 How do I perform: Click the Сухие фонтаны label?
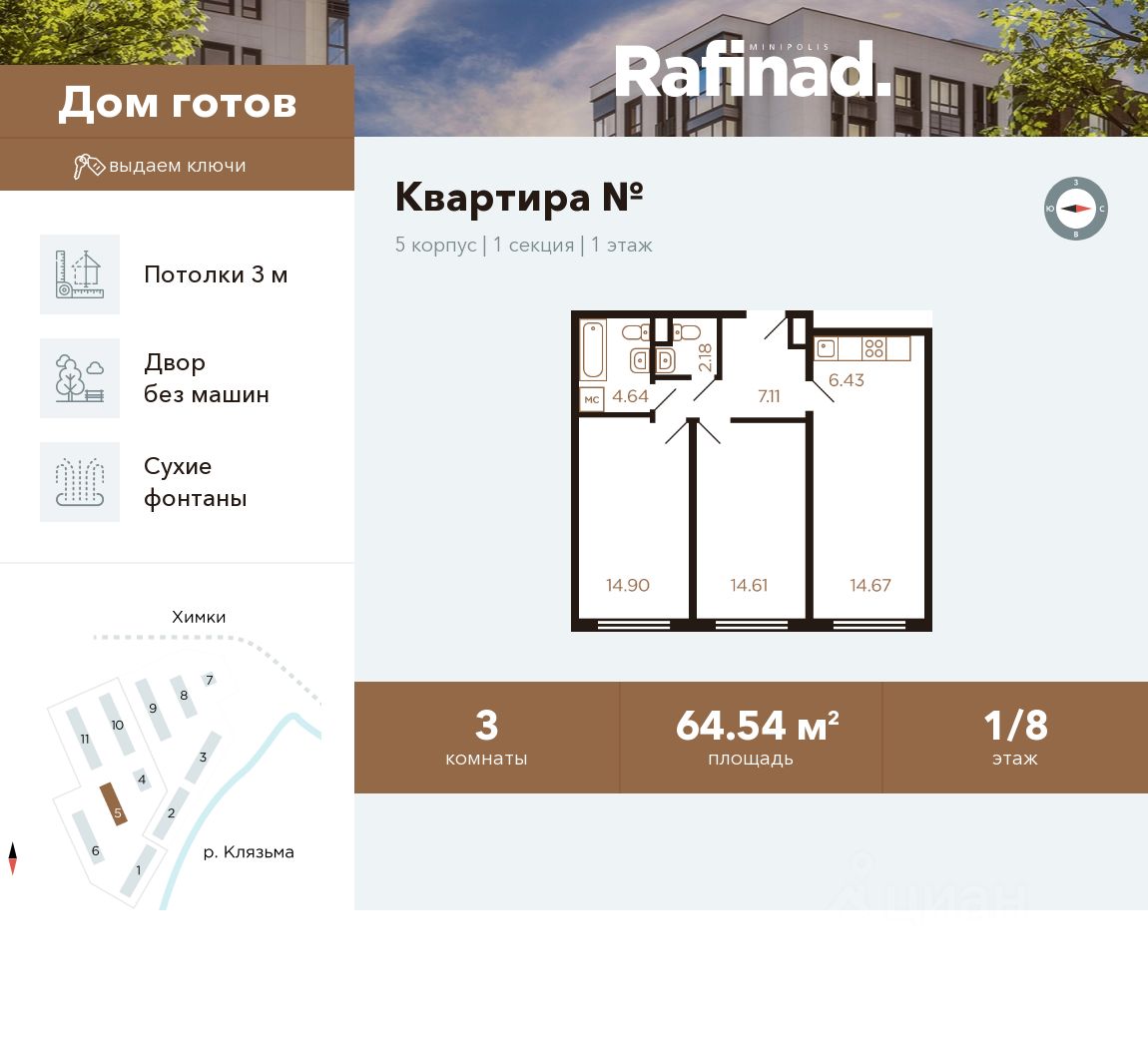point(196,482)
